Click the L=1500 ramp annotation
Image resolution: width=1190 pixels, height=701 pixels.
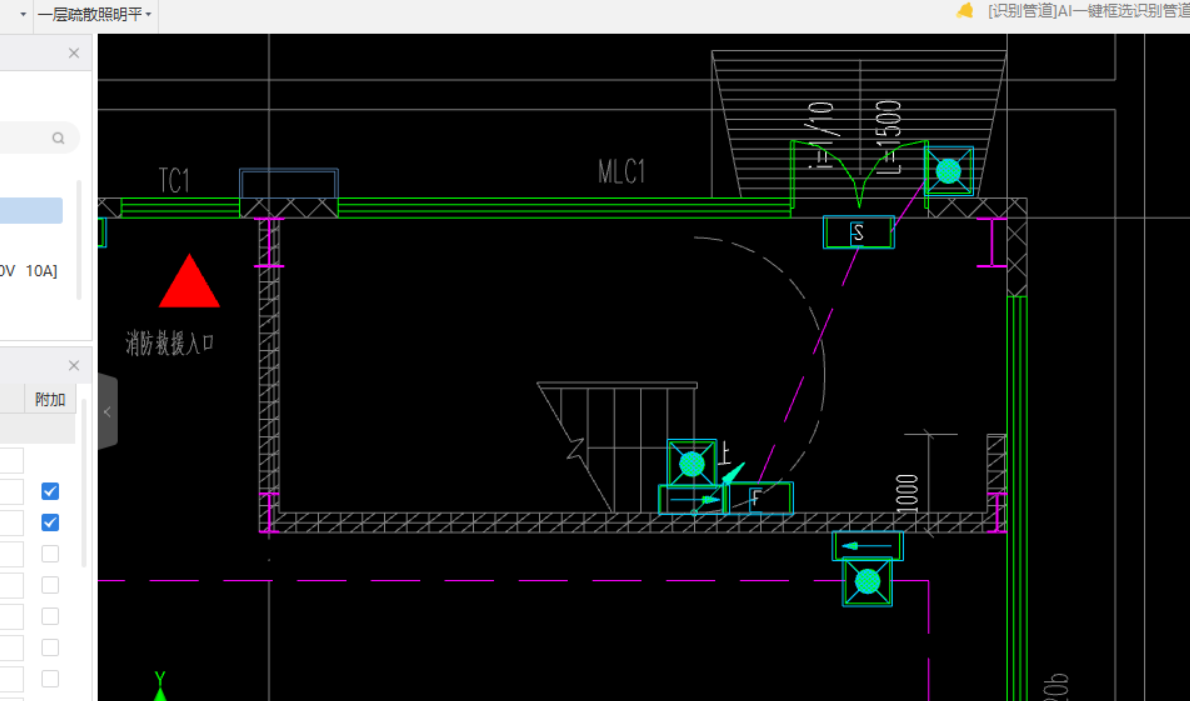889,137
